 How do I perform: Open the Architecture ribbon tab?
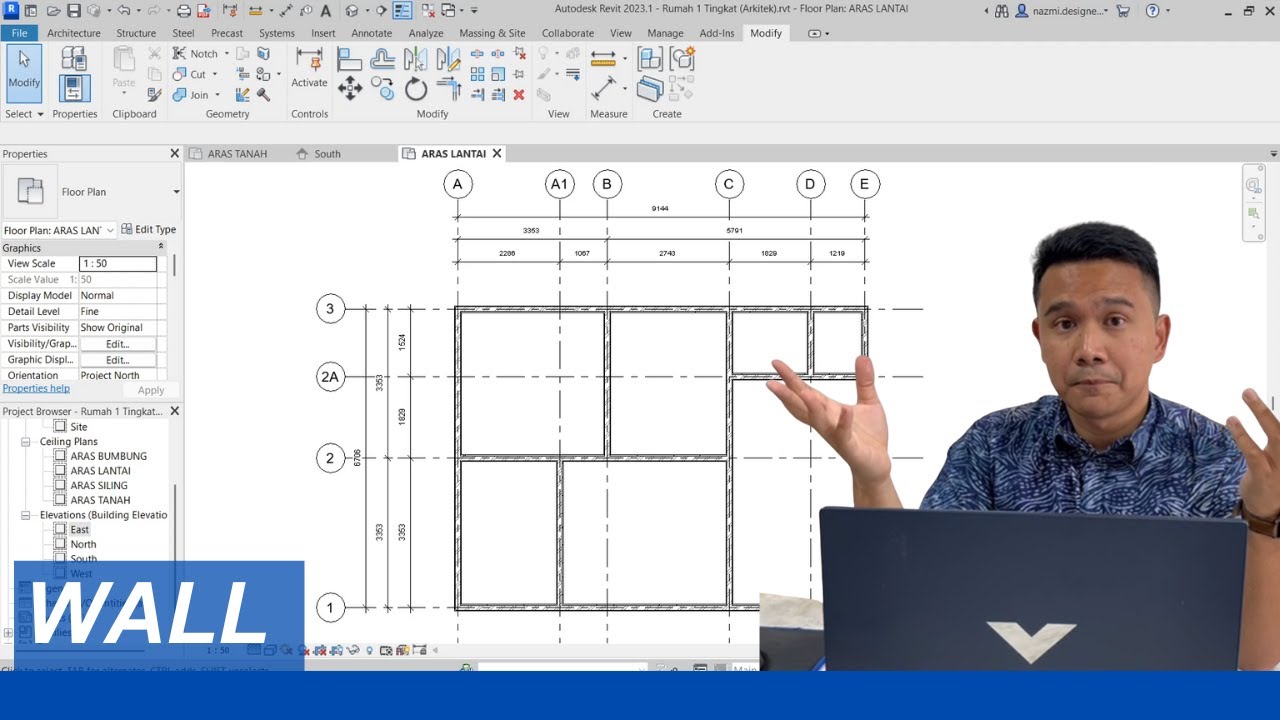click(x=74, y=33)
